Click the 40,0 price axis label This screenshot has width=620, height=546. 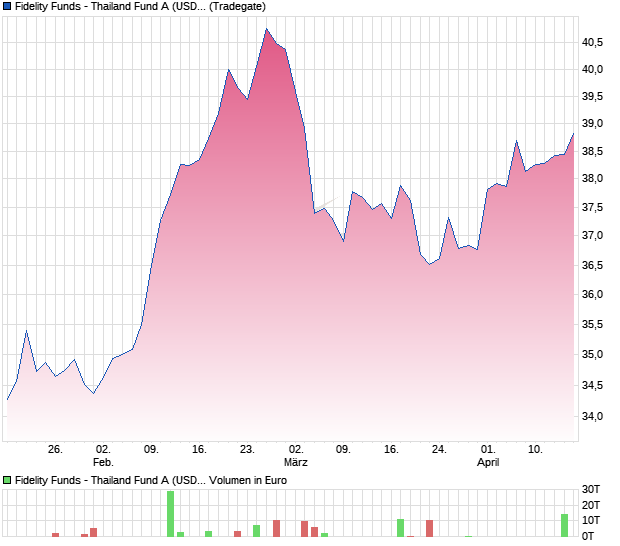[x=592, y=70]
